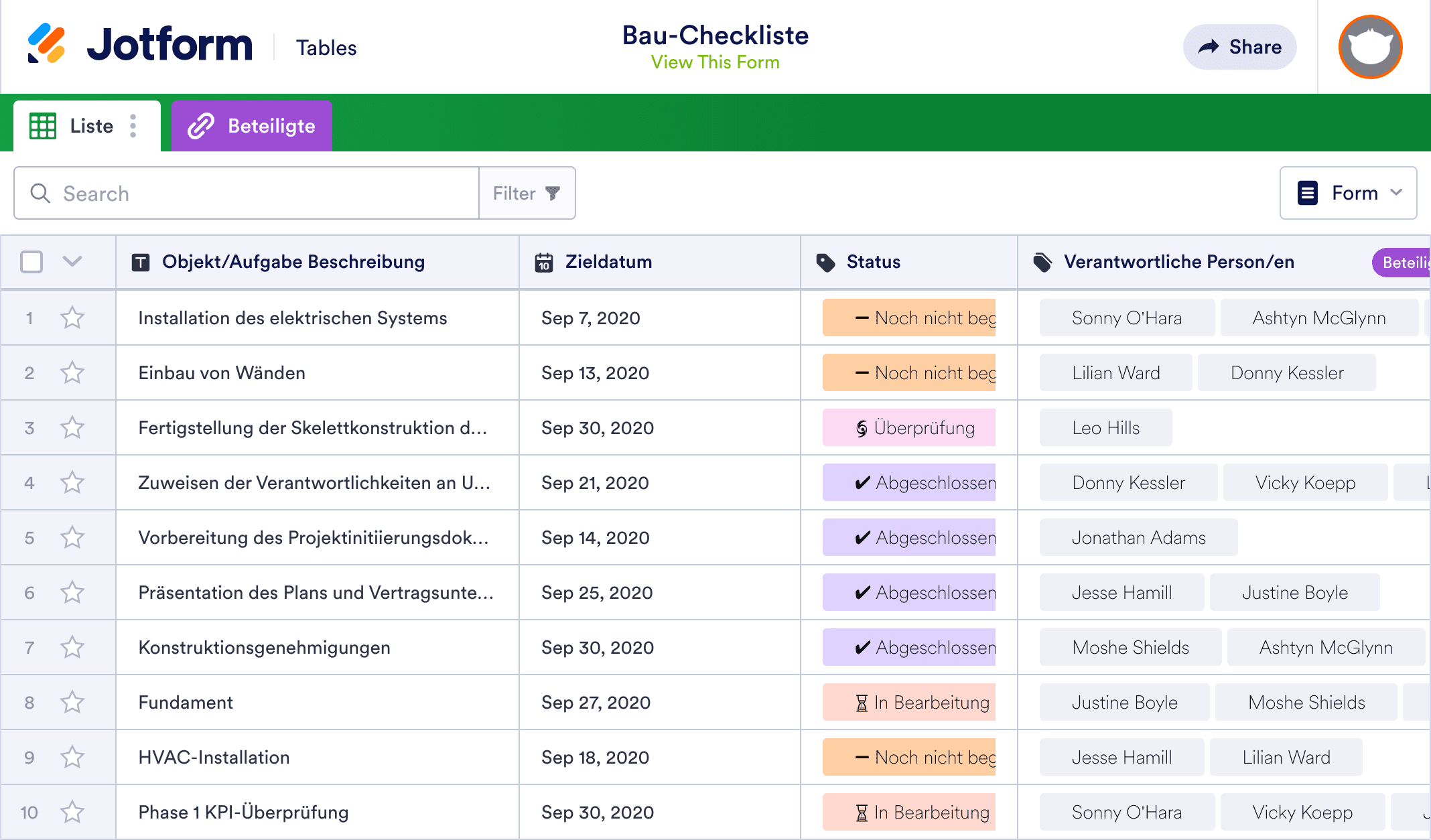Star the HVAC-Installation row
This screenshot has height=840, width=1431.
click(x=72, y=757)
